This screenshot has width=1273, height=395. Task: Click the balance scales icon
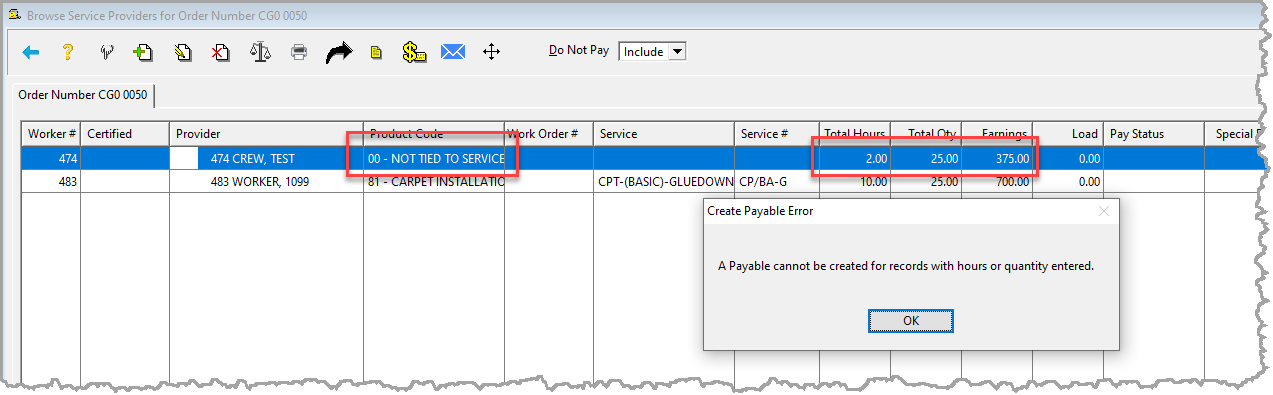coord(260,52)
